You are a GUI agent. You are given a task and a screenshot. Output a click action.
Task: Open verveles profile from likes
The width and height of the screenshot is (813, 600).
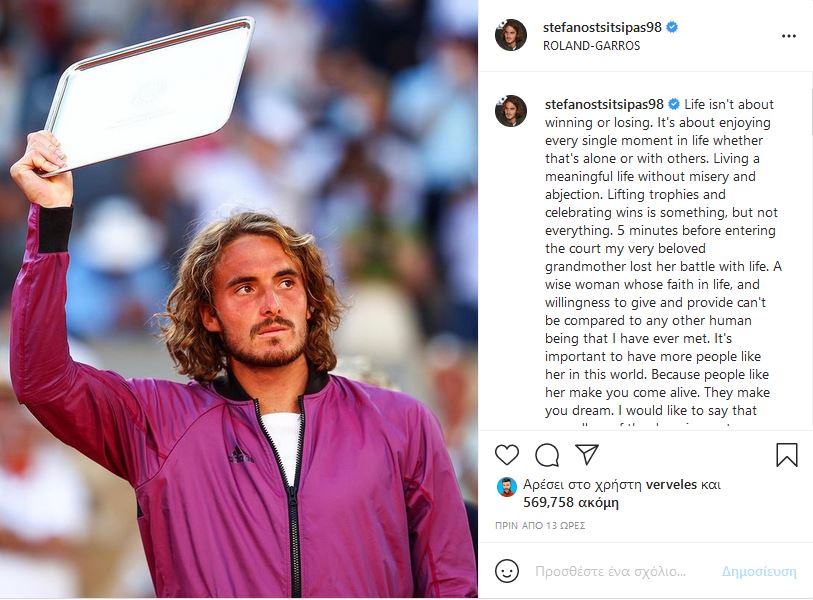point(671,484)
